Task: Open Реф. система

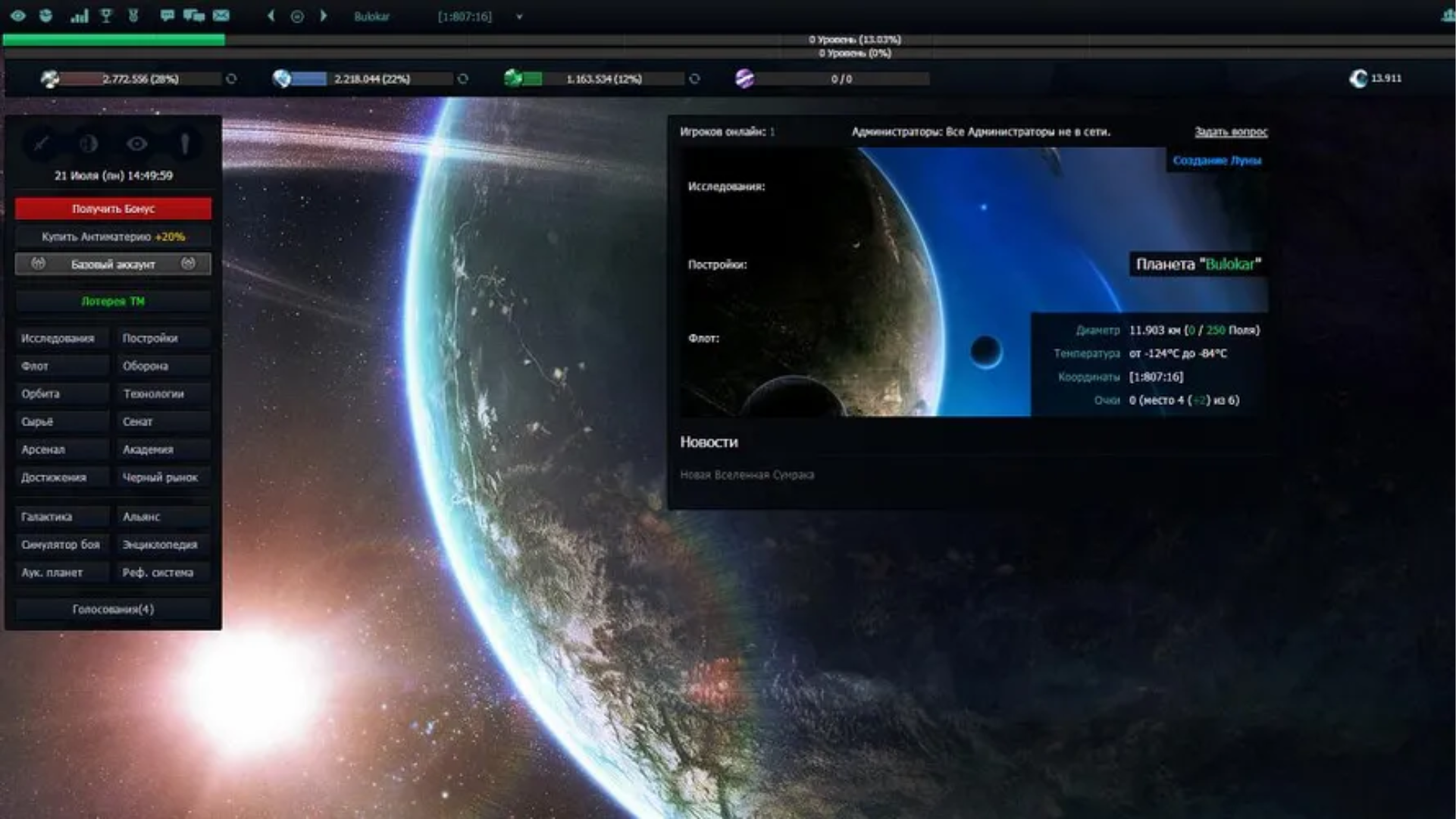Action: click(164, 573)
